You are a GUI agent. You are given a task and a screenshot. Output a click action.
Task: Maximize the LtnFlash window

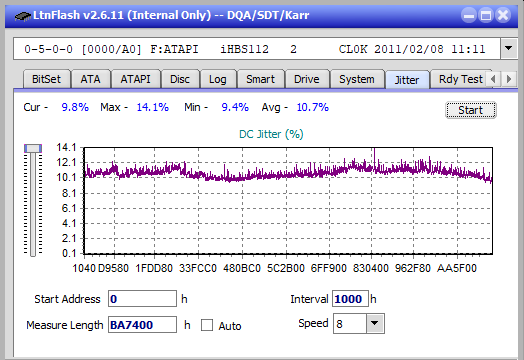(486, 15)
